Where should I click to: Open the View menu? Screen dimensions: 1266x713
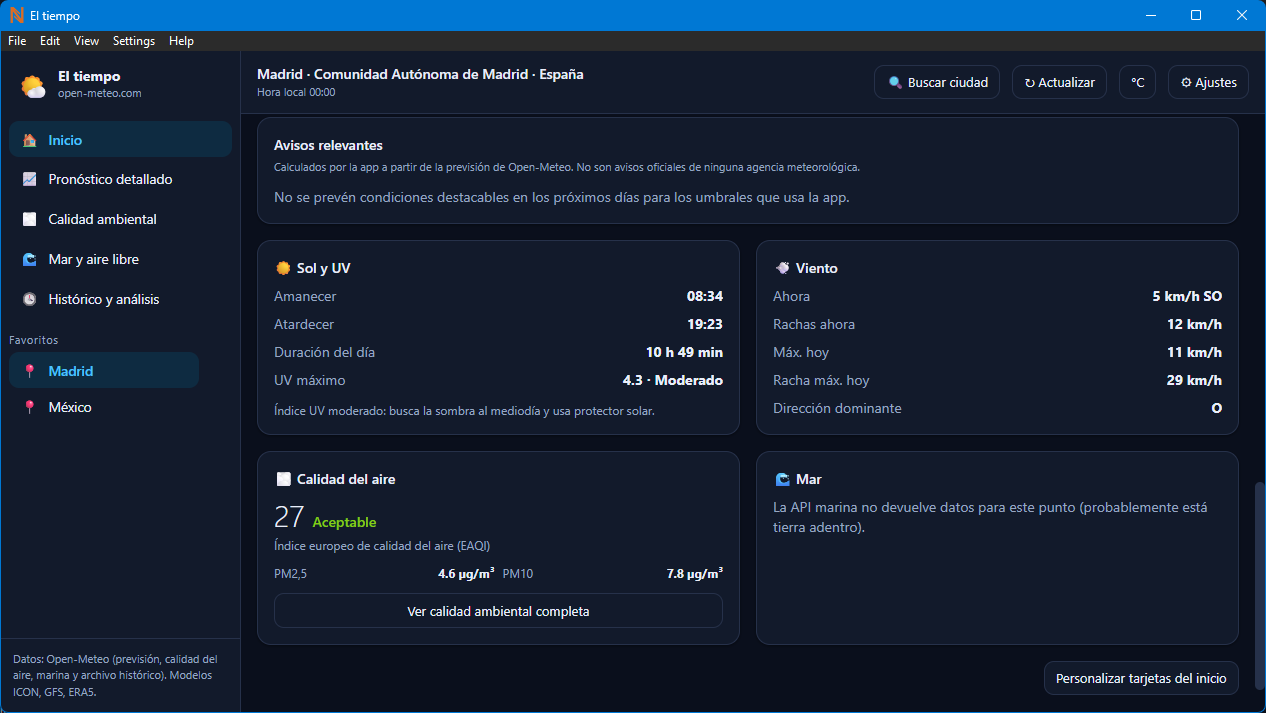[87, 41]
